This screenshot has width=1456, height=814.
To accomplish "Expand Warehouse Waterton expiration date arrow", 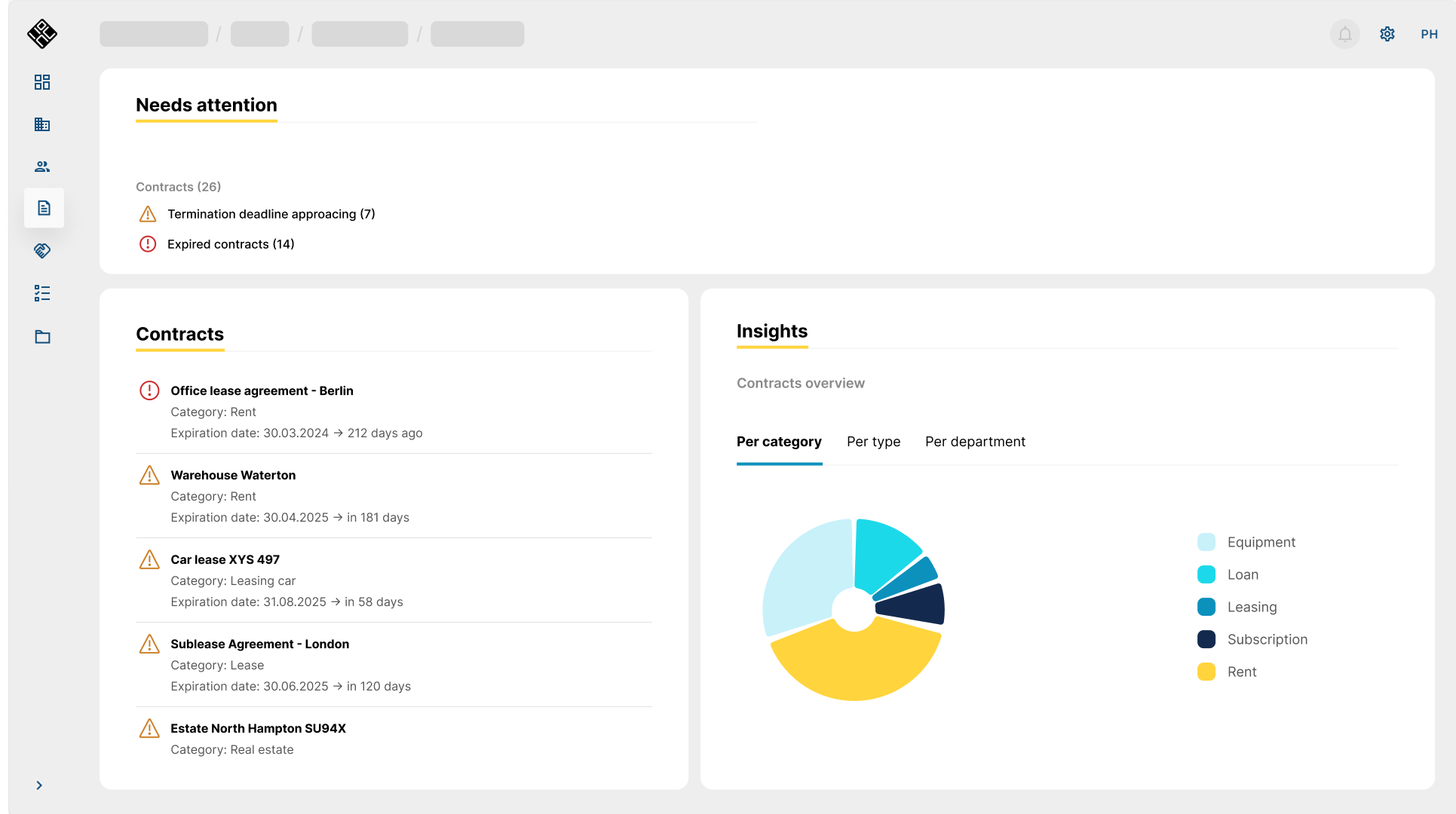I will (337, 517).
